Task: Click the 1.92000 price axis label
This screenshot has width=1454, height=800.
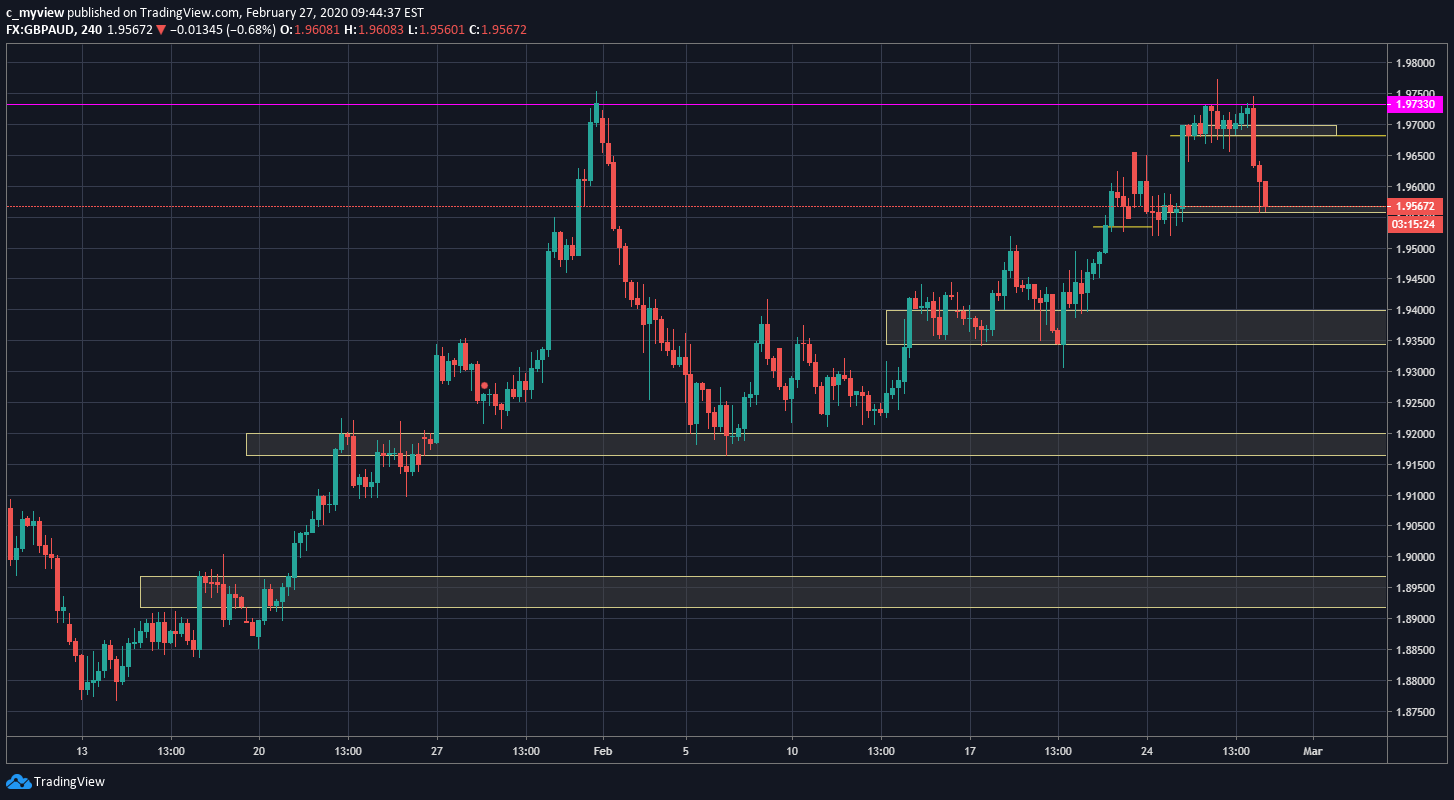Action: pyautogui.click(x=1415, y=434)
